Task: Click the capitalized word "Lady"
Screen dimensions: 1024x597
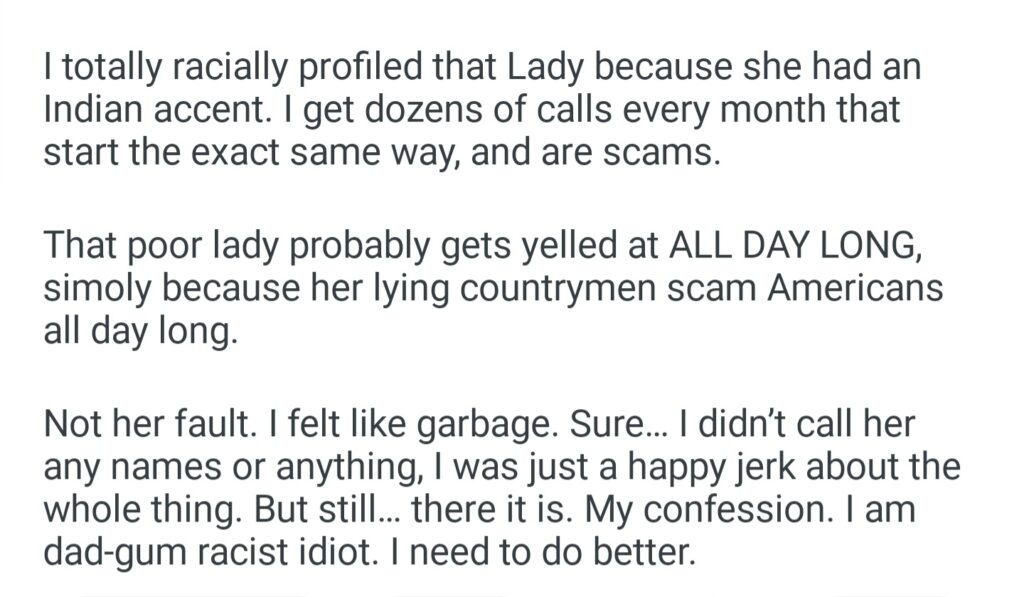Action: pyautogui.click(x=539, y=69)
